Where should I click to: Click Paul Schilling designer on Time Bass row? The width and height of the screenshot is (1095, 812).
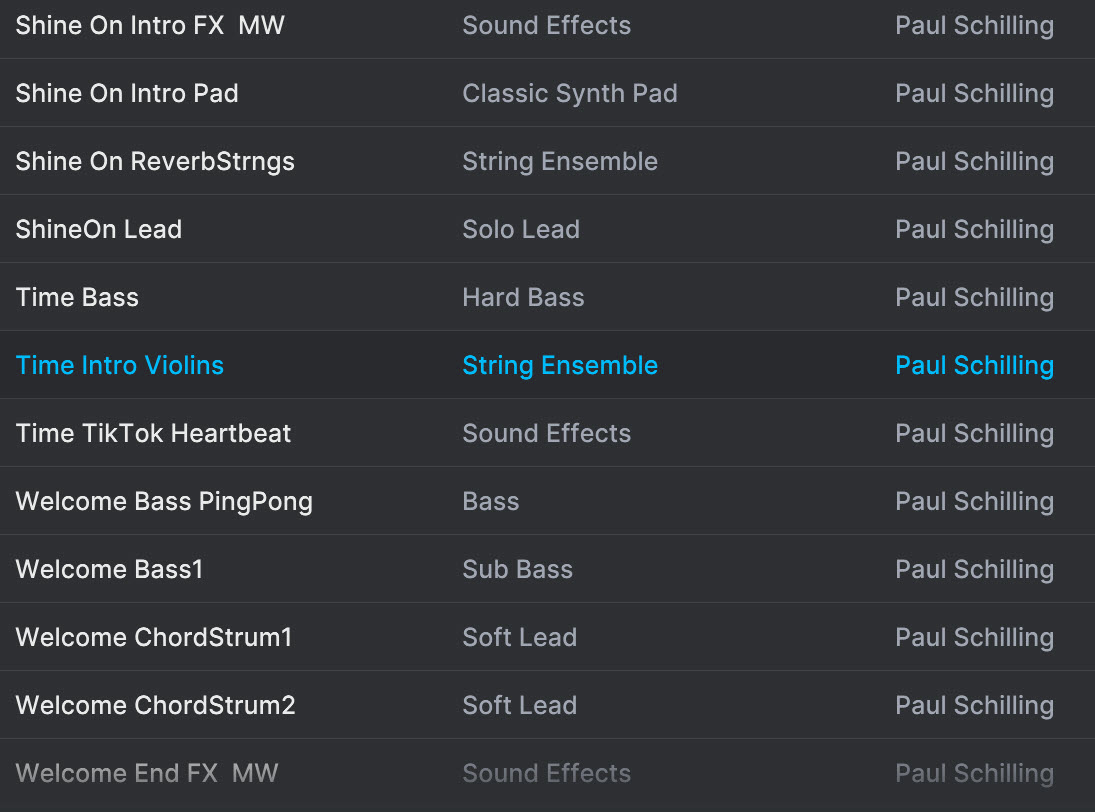tap(974, 297)
